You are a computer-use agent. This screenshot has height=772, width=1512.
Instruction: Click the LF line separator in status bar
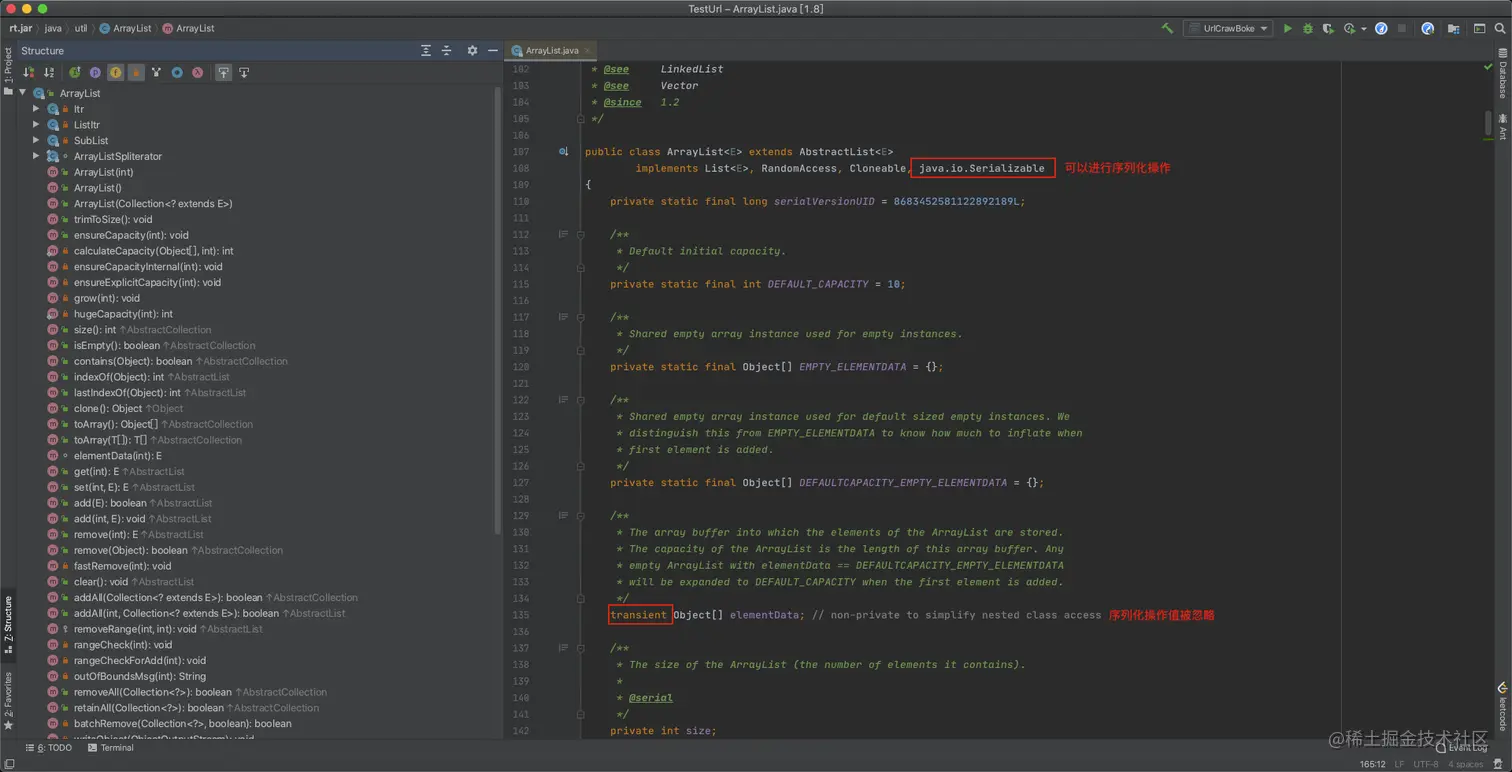coord(1399,764)
